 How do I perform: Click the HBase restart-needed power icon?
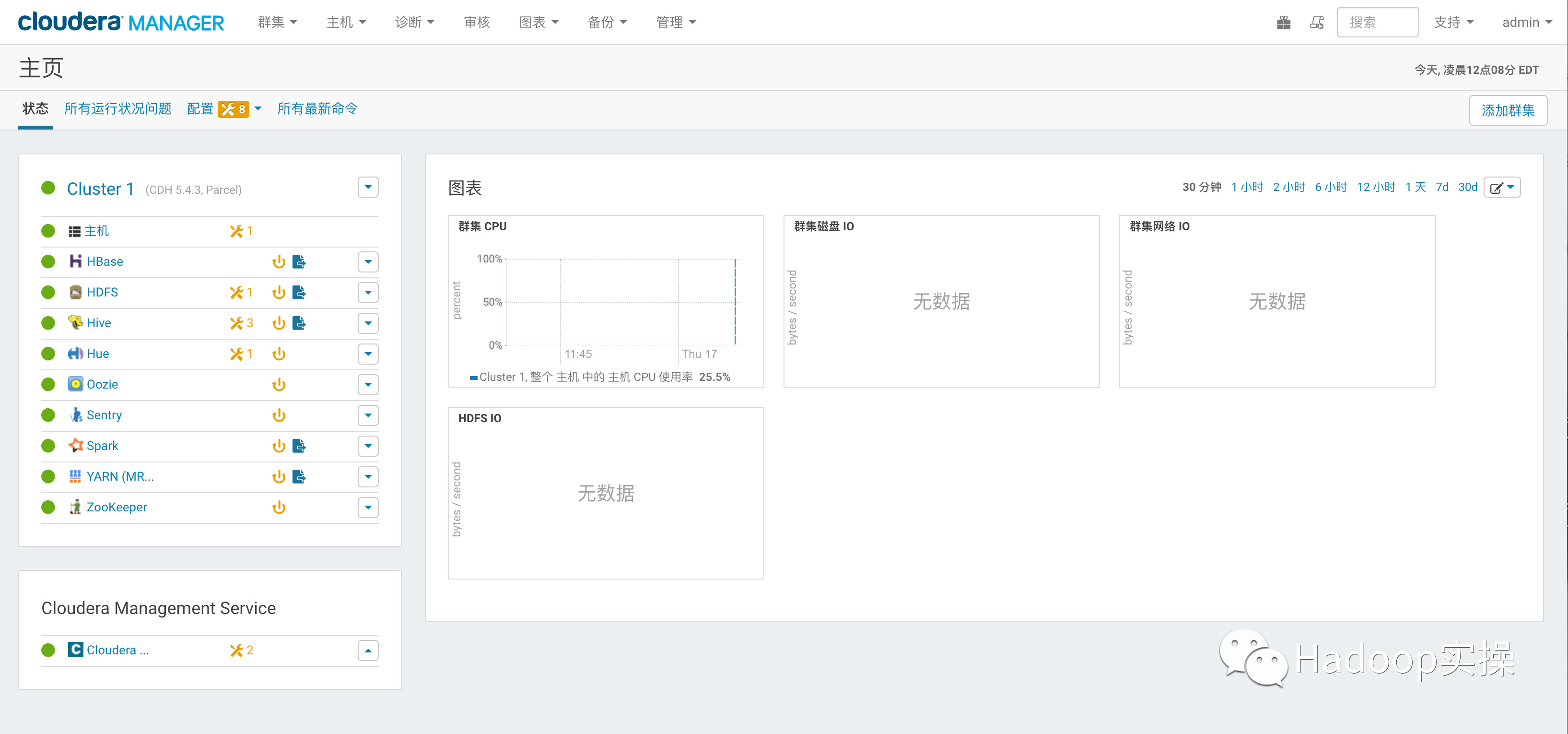279,262
